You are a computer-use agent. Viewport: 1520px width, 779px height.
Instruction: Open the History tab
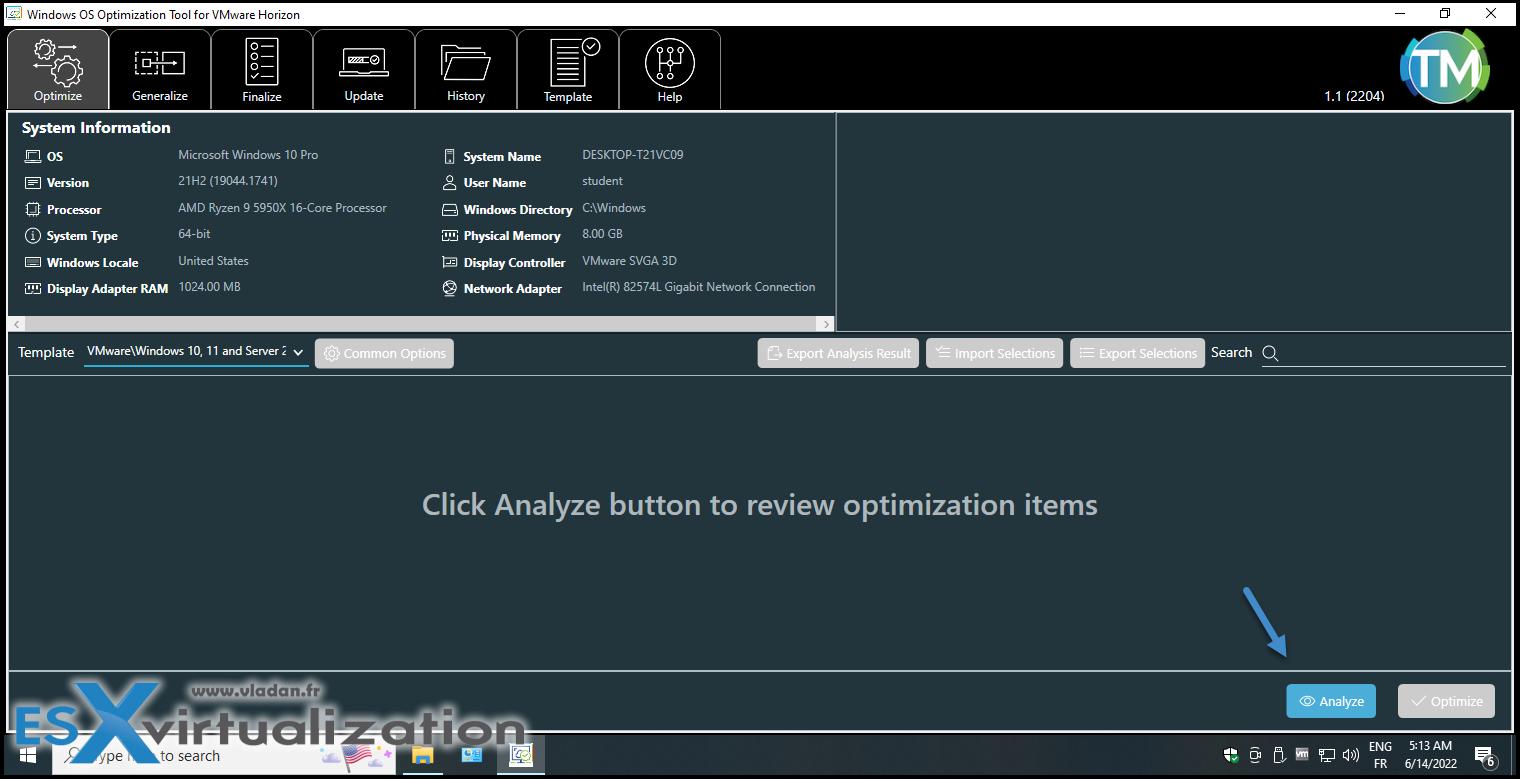coord(466,70)
